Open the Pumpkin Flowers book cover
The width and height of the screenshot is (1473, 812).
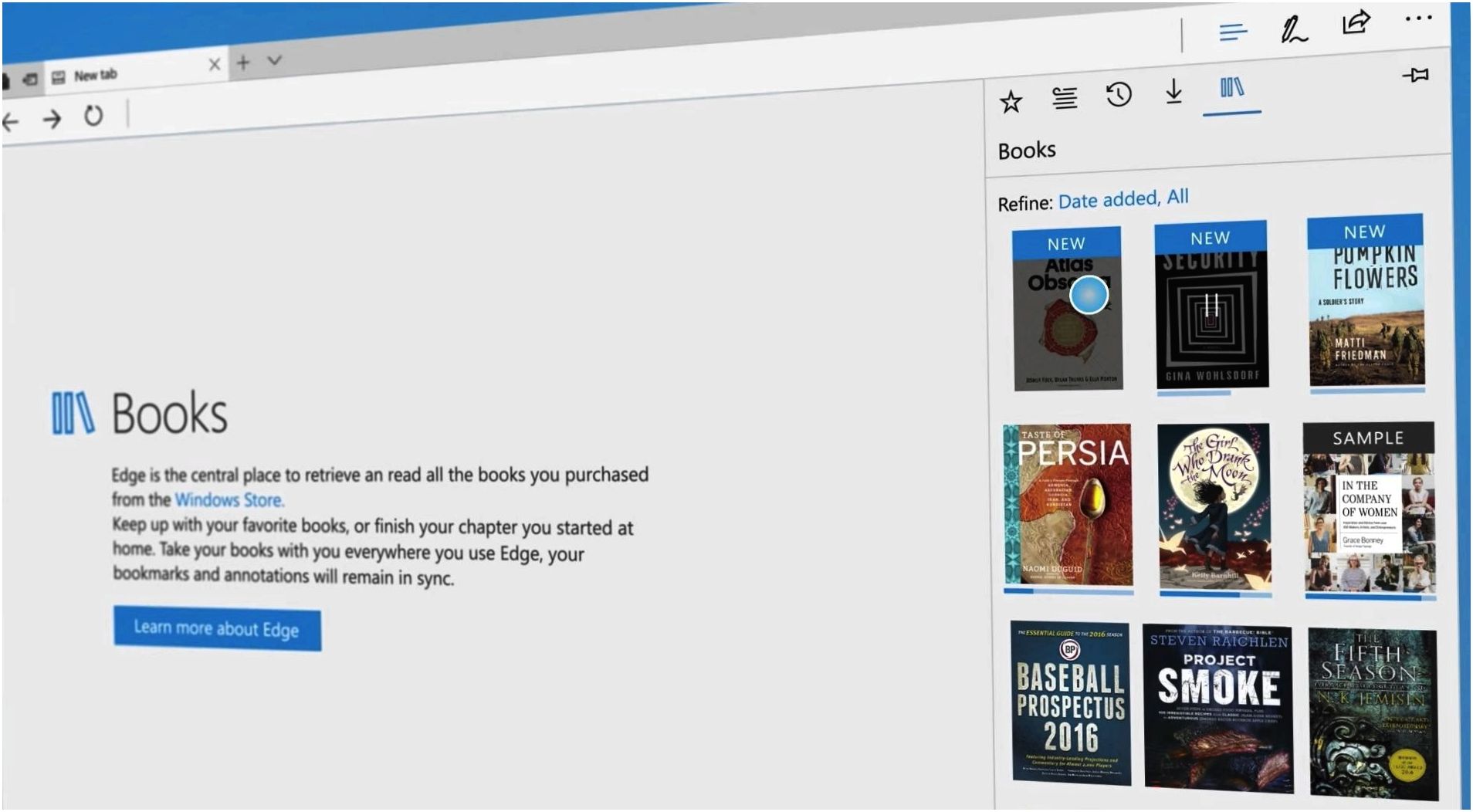pyautogui.click(x=1366, y=301)
